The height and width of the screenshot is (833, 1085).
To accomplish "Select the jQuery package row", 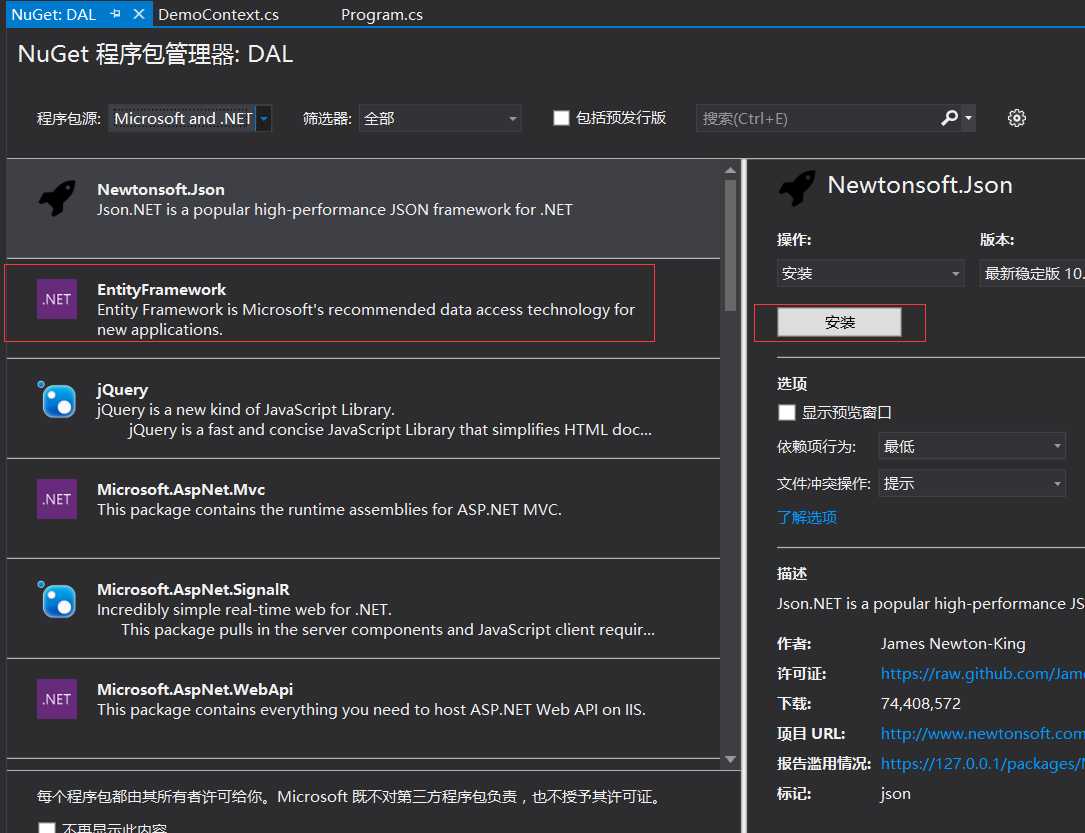I will [x=363, y=408].
